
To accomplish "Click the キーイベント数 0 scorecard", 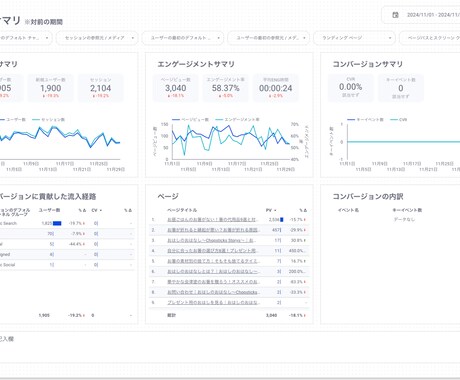I will click(401, 88).
